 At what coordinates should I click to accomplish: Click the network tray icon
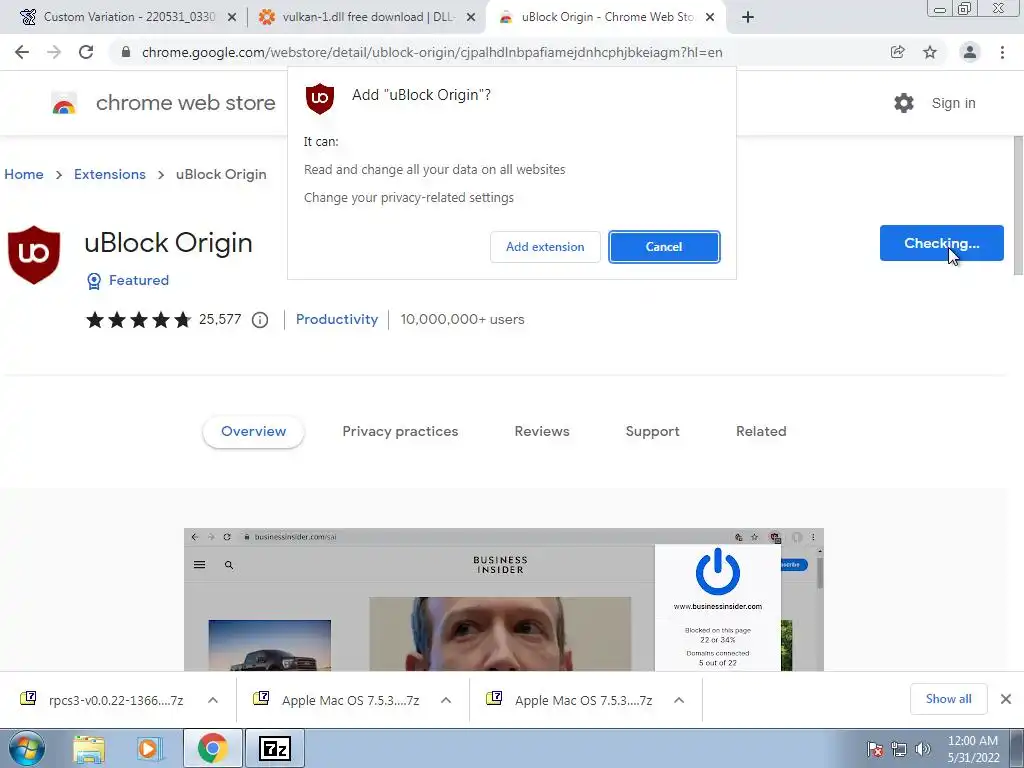(899, 749)
